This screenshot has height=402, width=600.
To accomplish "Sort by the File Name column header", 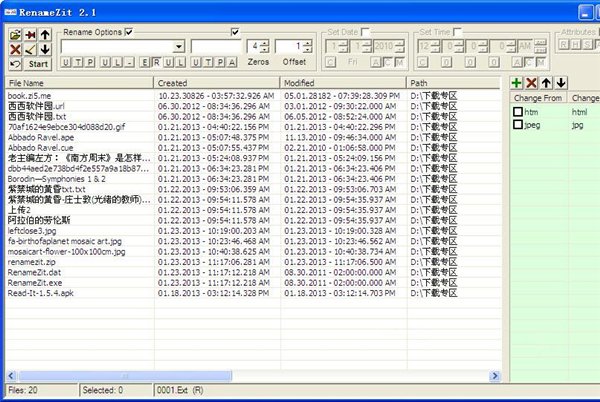I will point(79,83).
